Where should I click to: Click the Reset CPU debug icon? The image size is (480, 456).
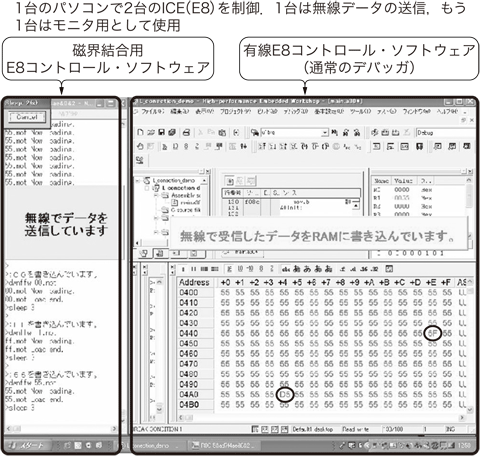coord(140,146)
